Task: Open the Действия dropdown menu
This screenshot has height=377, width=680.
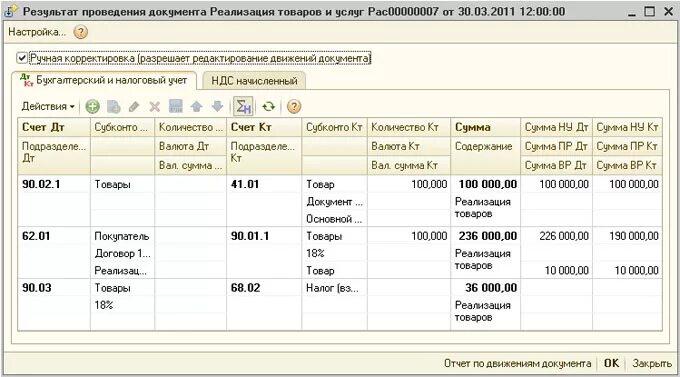Action: [48, 106]
